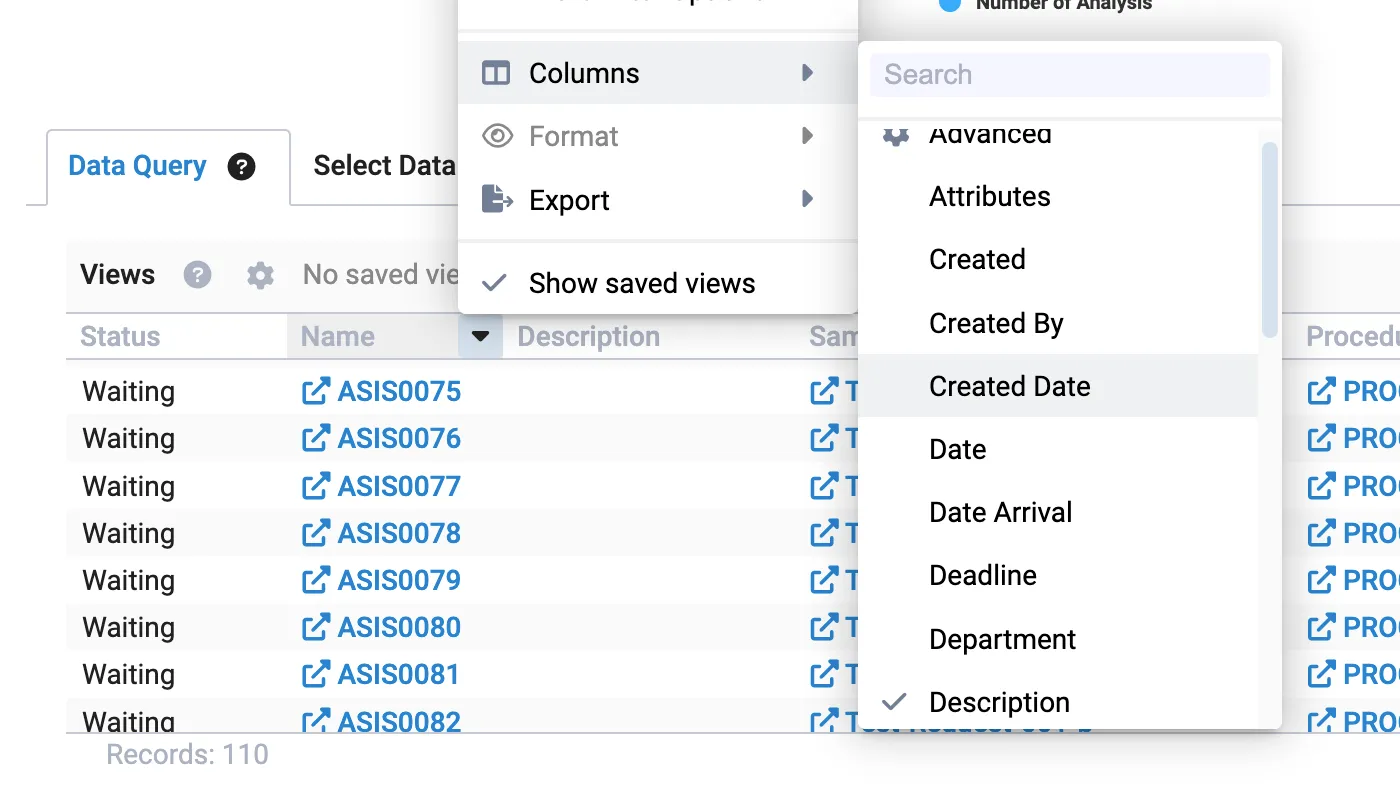The height and width of the screenshot is (796, 1400).
Task: Open the Name column sort dropdown
Action: pyautogui.click(x=480, y=337)
